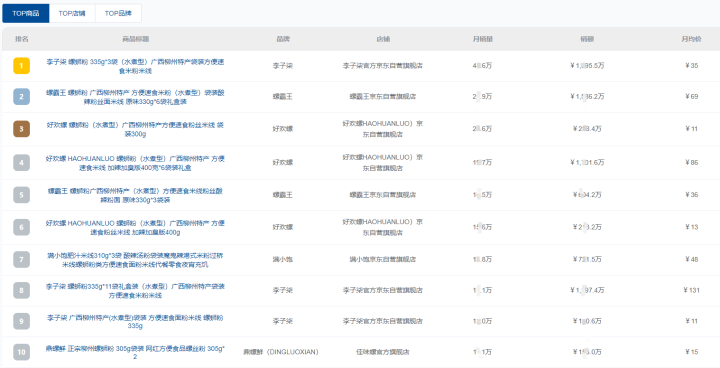Image resolution: width=720 pixels, height=368 pixels.
Task: Click the 销额 column header
Action: pyautogui.click(x=587, y=39)
